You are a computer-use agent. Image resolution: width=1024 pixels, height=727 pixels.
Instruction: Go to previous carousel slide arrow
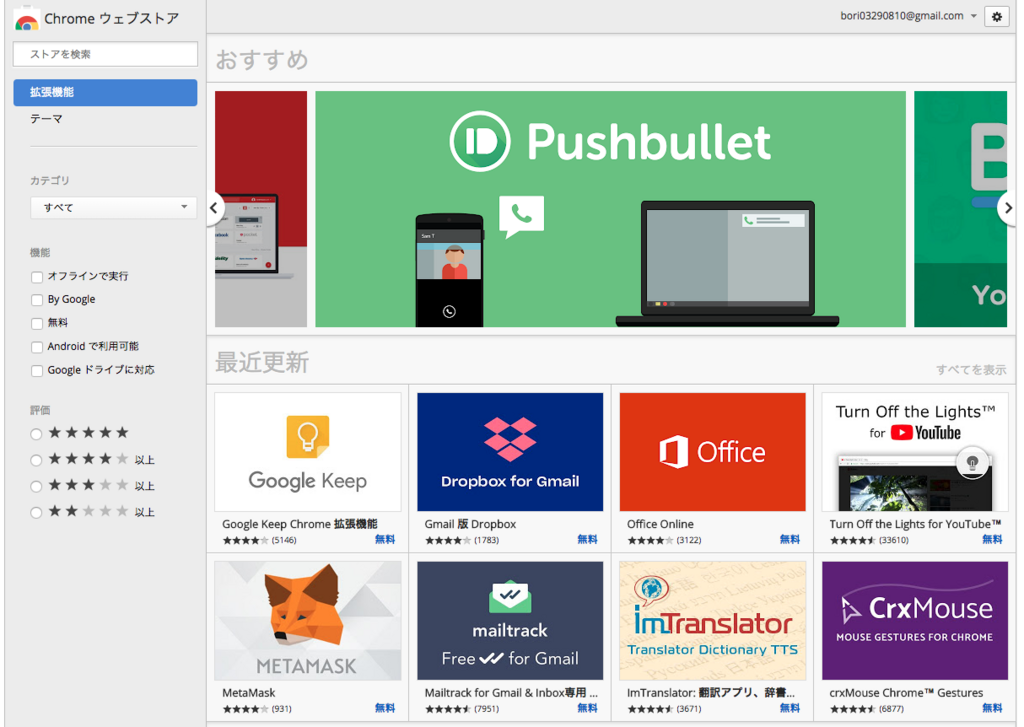(x=214, y=208)
